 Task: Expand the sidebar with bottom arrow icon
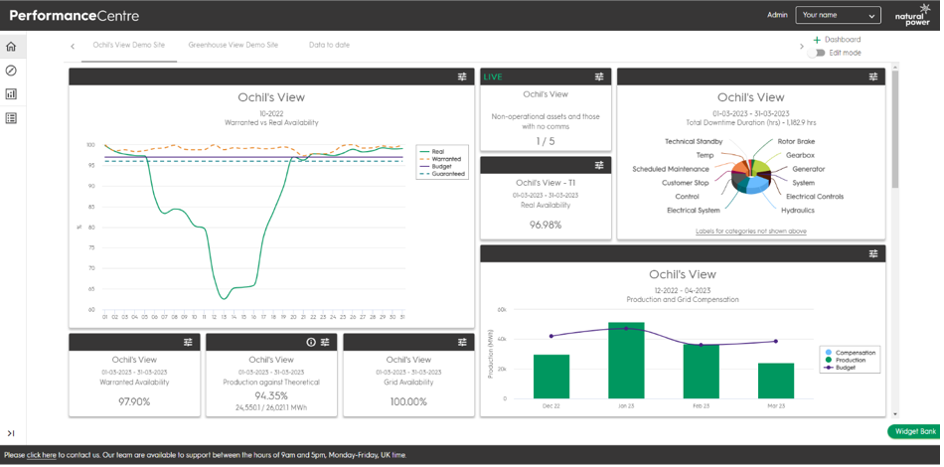coord(11,433)
